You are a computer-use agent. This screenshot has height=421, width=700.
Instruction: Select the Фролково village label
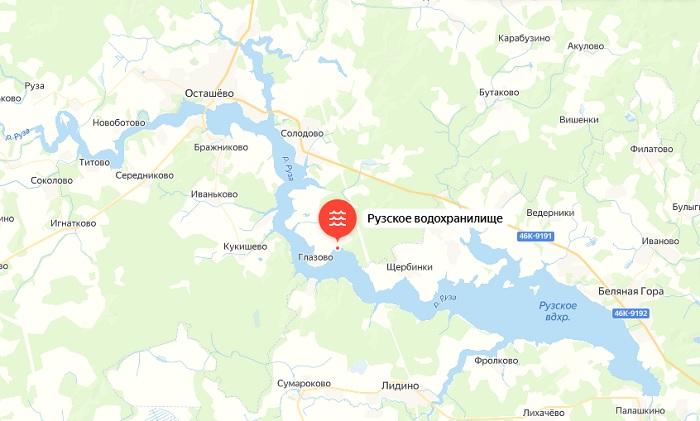[496, 361]
